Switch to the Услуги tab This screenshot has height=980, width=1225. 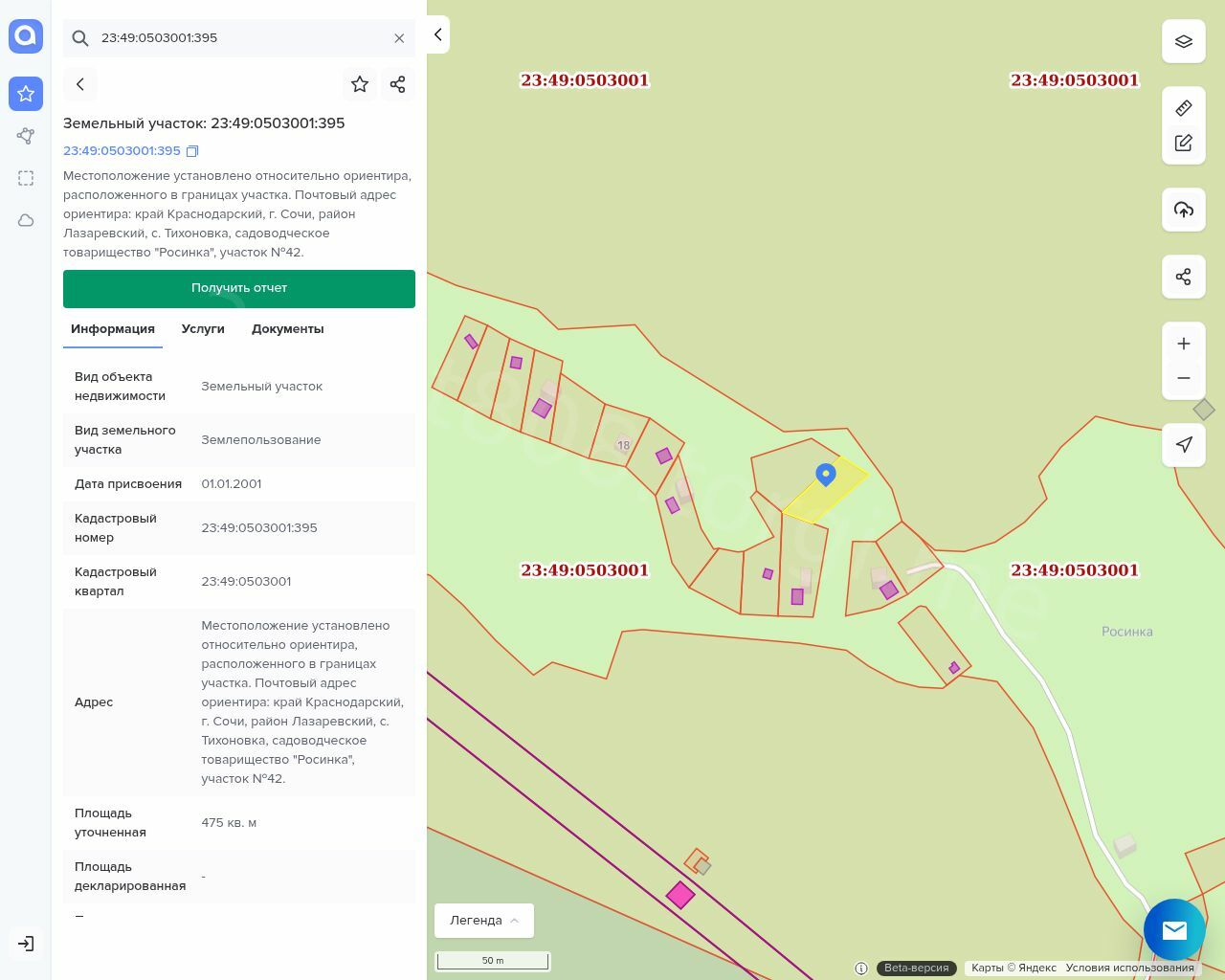pyautogui.click(x=203, y=329)
